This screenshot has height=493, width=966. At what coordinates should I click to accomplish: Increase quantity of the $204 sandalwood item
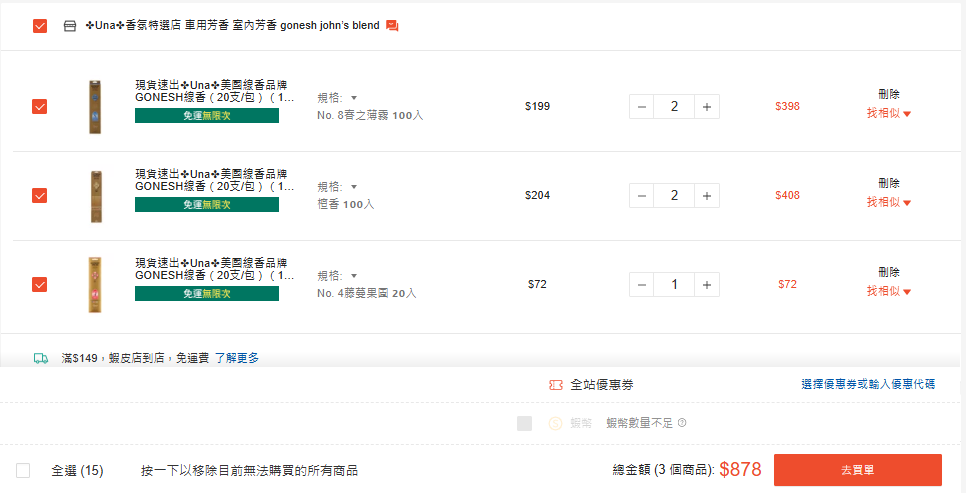706,195
